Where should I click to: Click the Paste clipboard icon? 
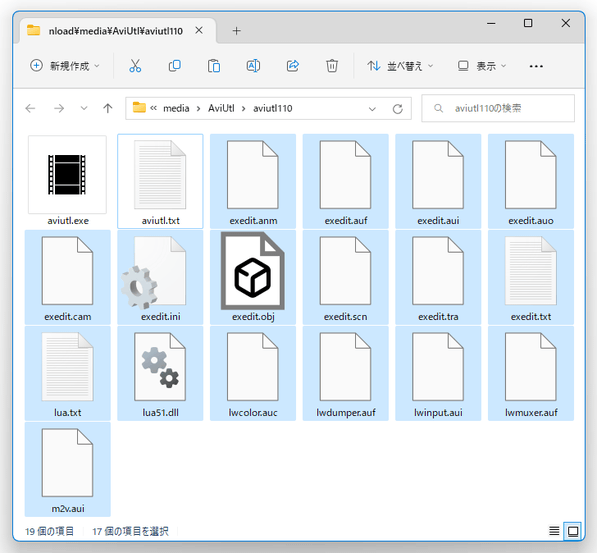[x=214, y=66]
